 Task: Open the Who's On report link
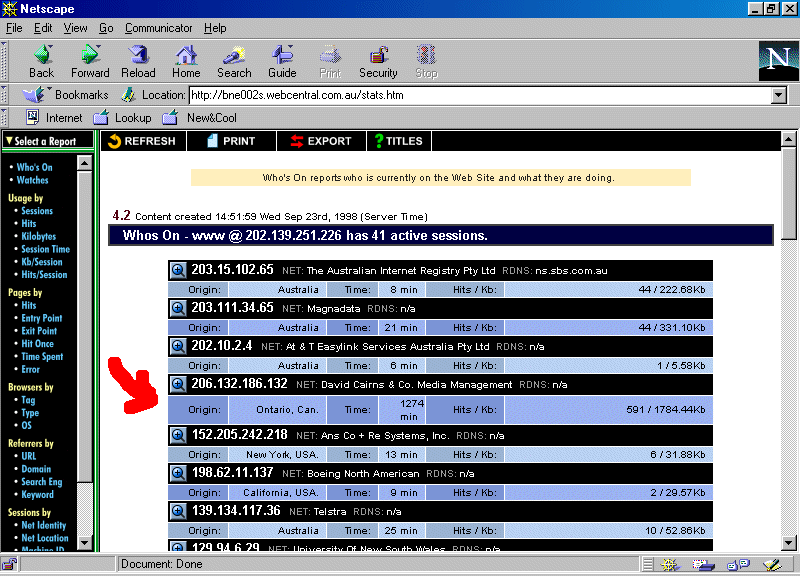tap(34, 167)
